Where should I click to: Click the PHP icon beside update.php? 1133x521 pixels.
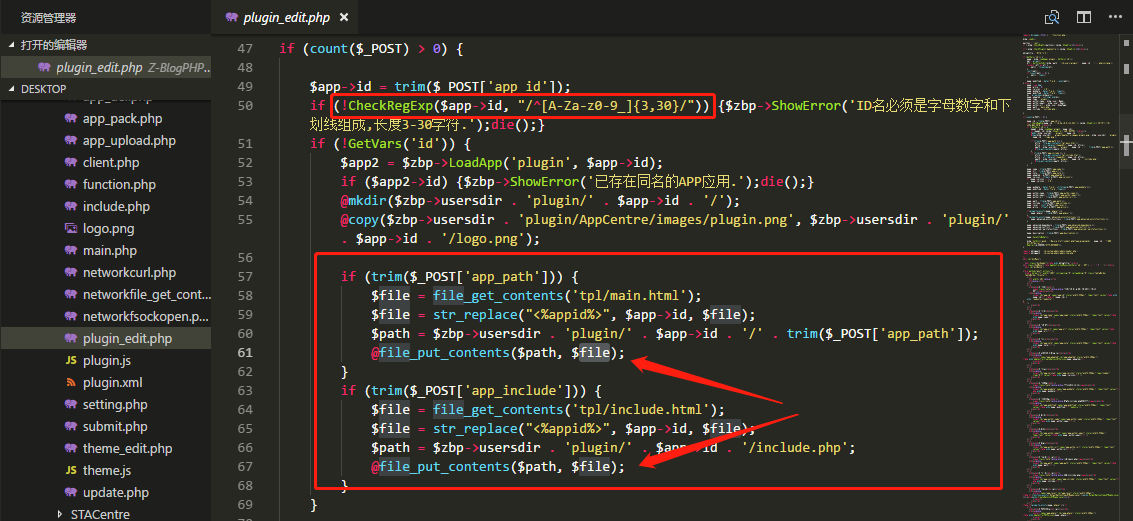(71, 493)
